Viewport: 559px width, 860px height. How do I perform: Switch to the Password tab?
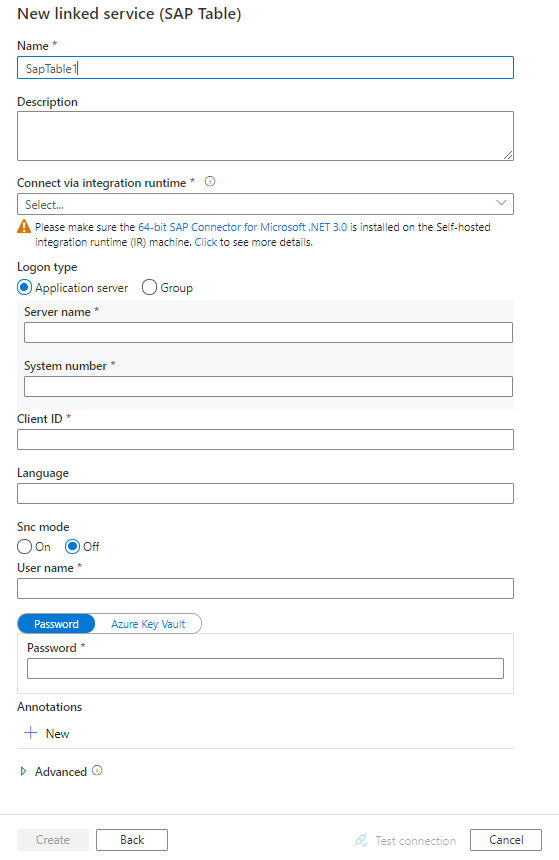57,624
